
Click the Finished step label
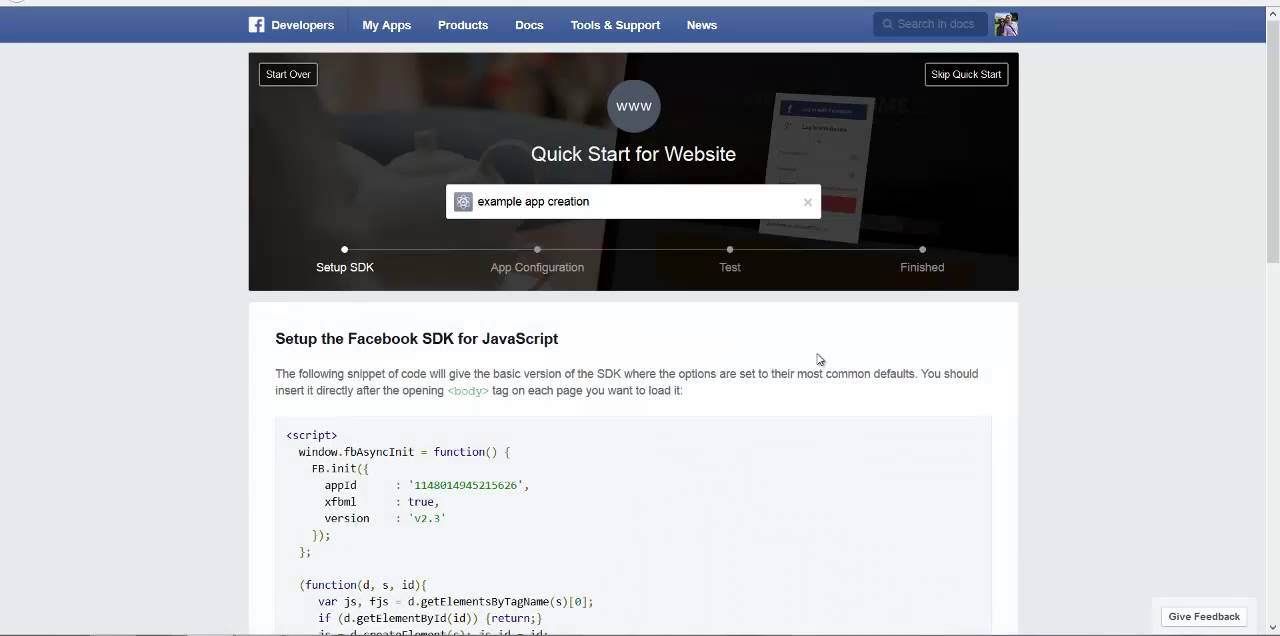(x=922, y=267)
